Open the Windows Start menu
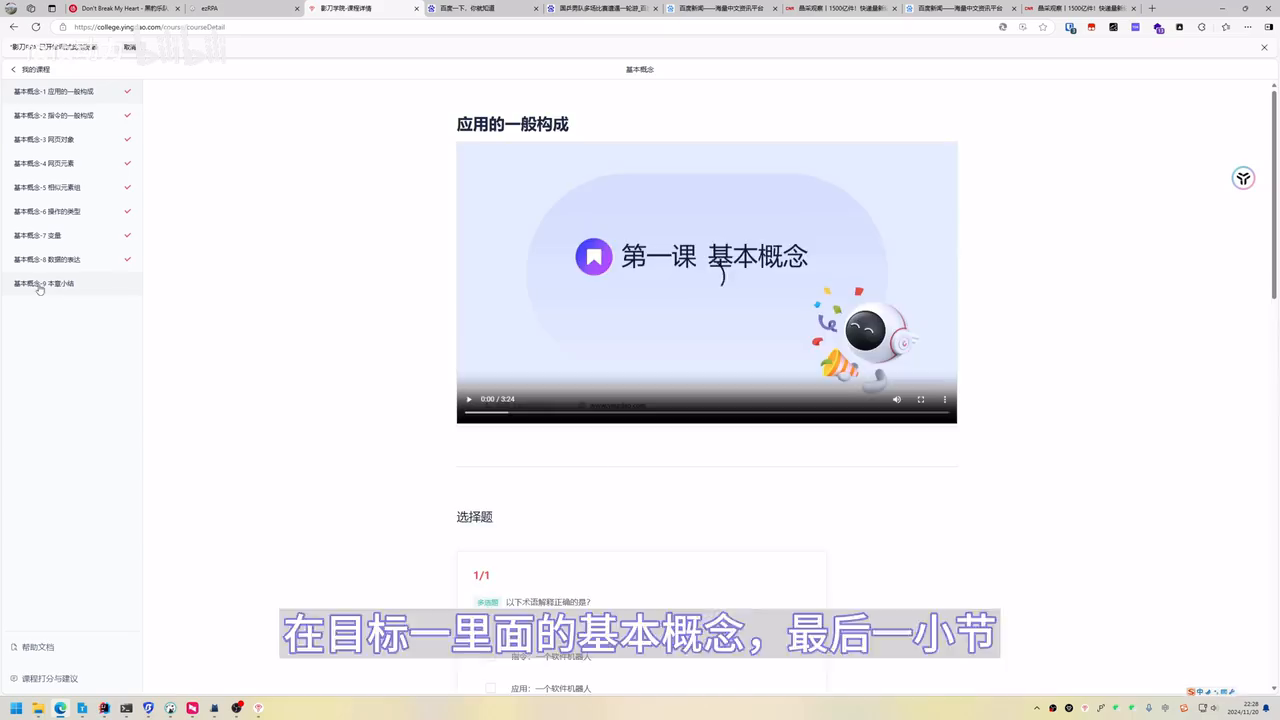The width and height of the screenshot is (1280, 720). (x=13, y=708)
